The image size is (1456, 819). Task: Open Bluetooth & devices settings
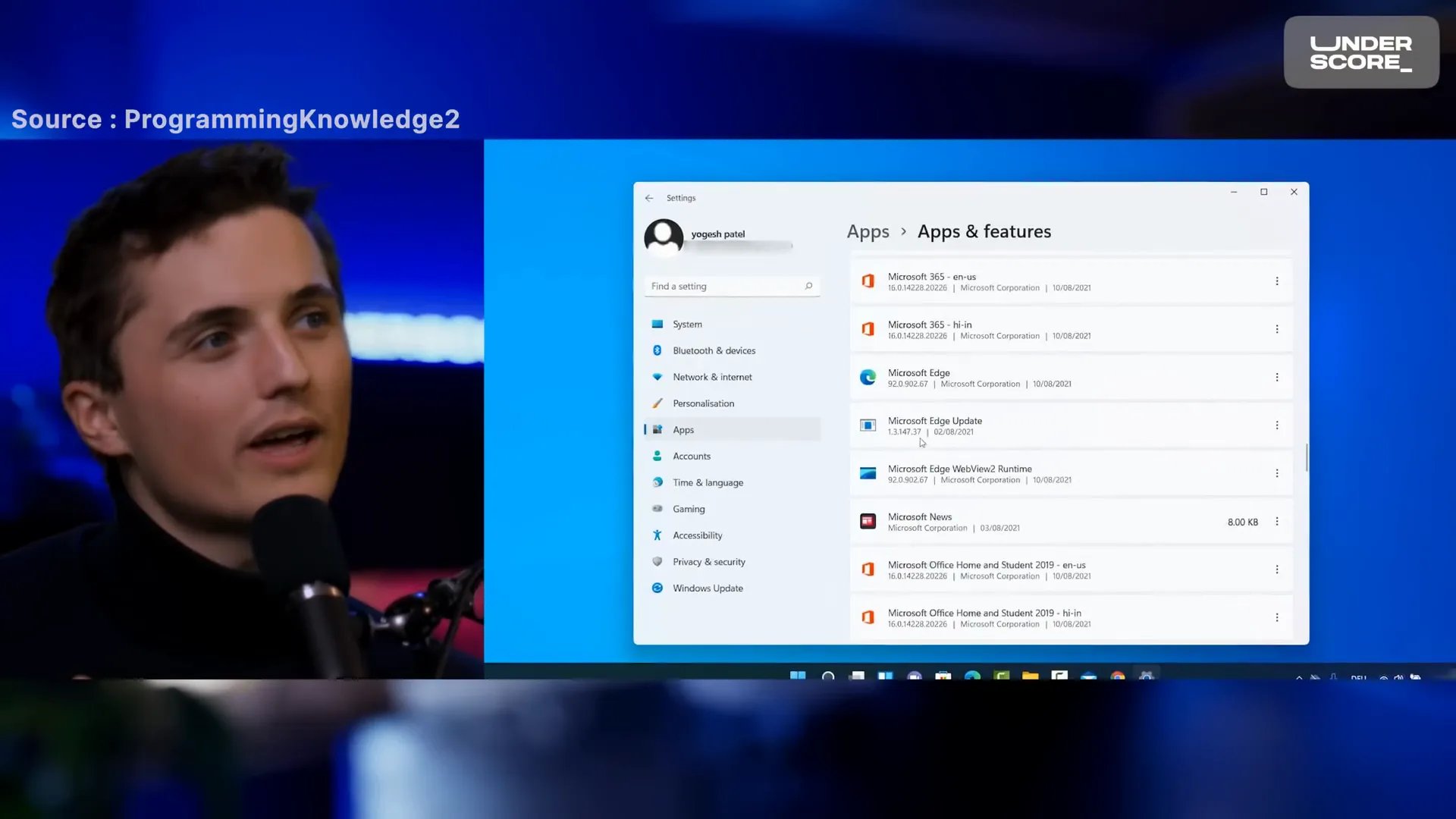tap(732, 350)
